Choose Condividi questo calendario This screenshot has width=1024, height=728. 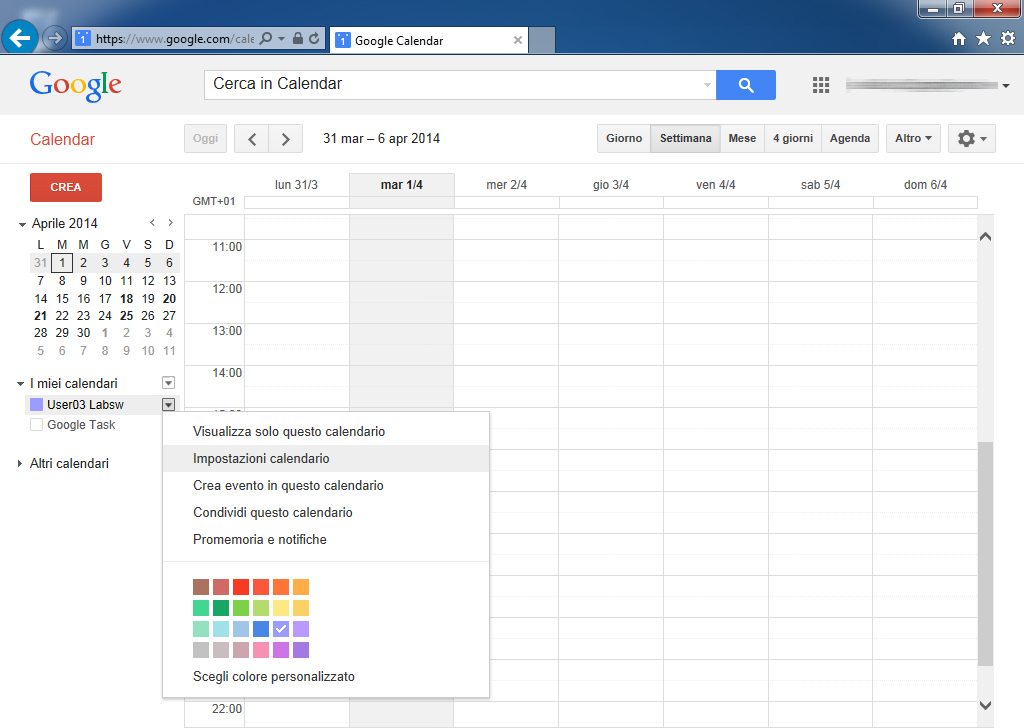(x=272, y=513)
